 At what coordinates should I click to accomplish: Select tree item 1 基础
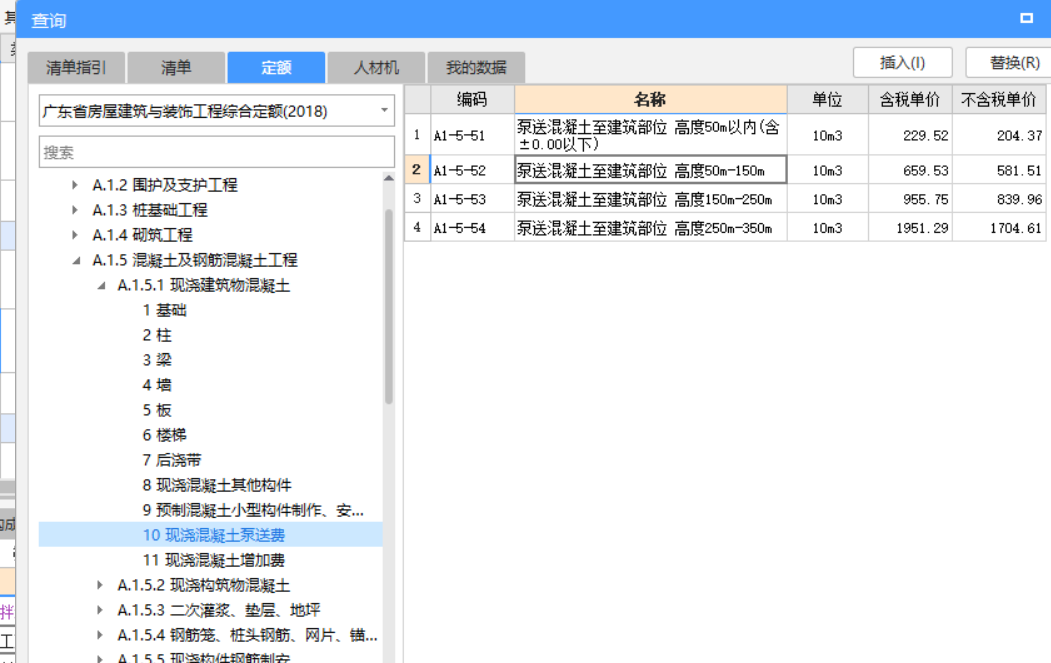(165, 310)
